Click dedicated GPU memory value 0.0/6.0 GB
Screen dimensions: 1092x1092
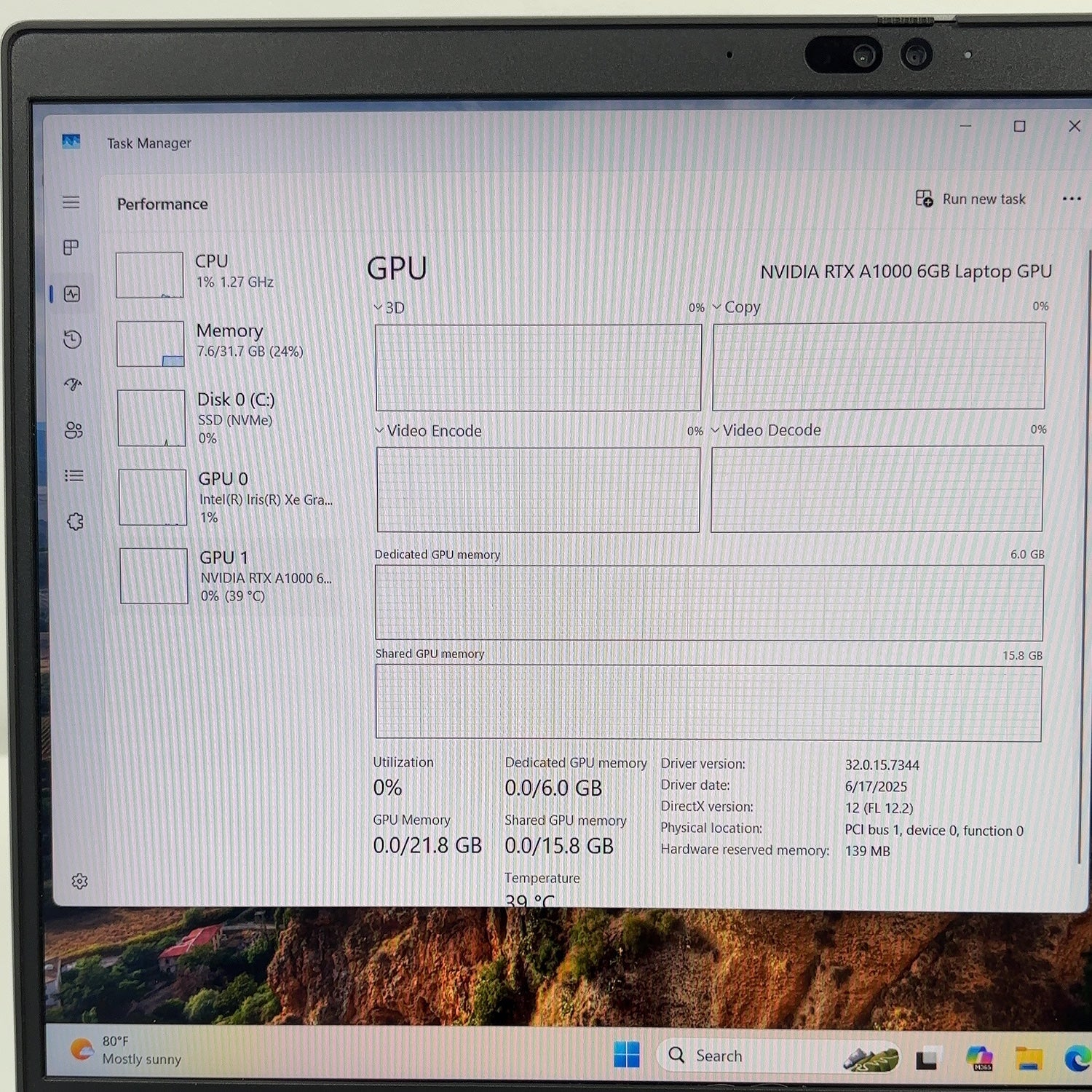(553, 788)
